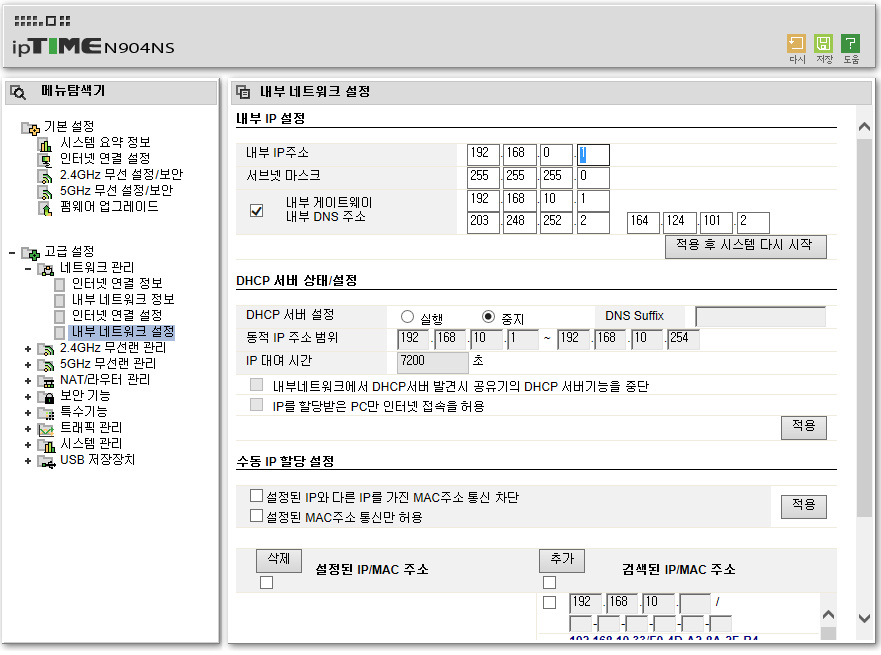The width and height of the screenshot is (881, 655).
Task: Expand the 2.4GHz 무선랜 관리 node
Action: (28, 349)
